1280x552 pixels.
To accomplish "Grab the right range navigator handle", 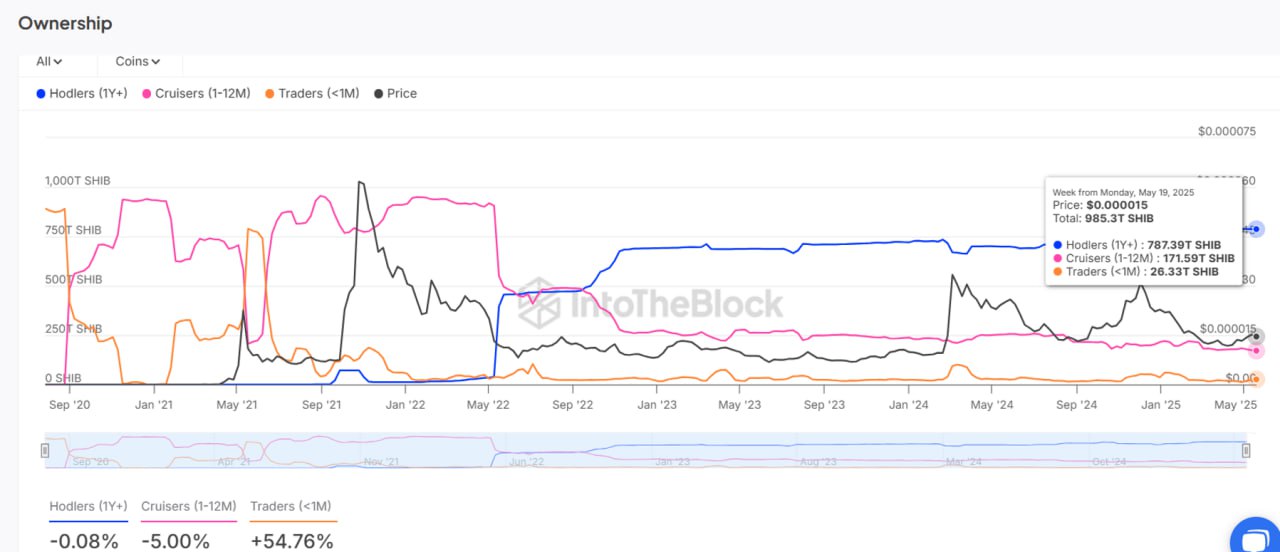I will coord(1246,450).
